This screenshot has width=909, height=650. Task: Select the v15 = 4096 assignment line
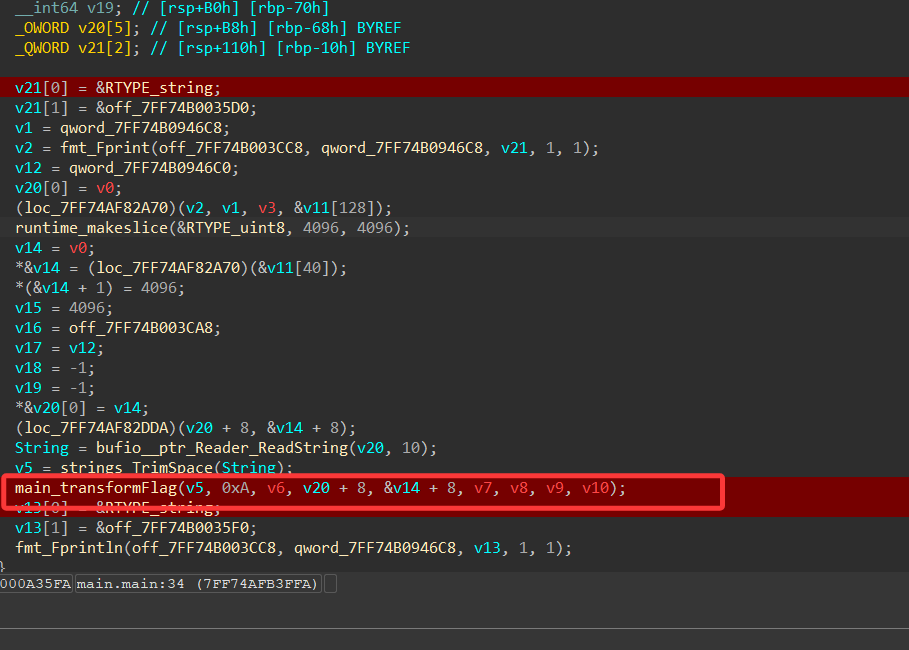(x=64, y=308)
